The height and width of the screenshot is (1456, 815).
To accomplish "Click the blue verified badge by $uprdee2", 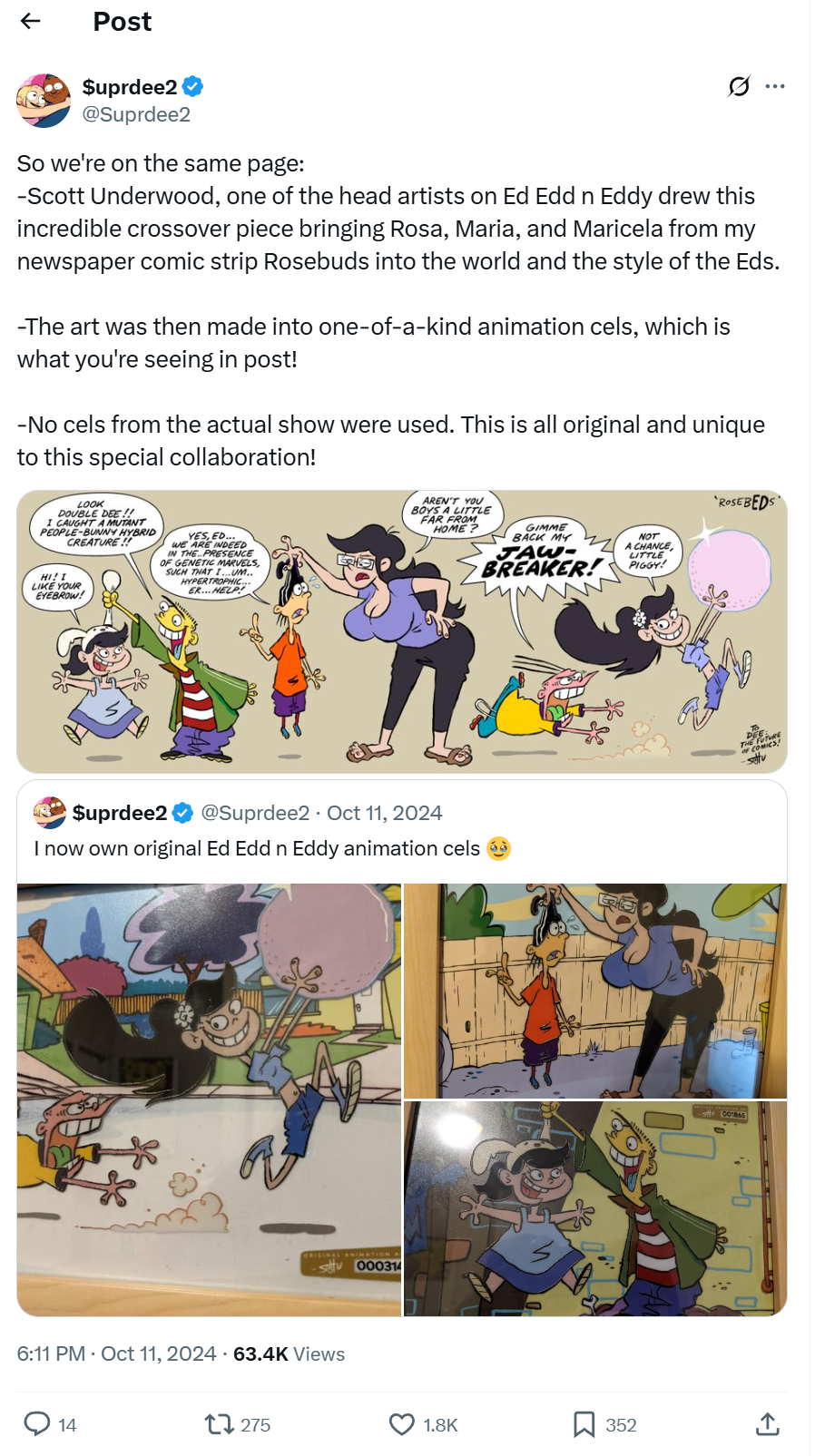I will [192, 87].
